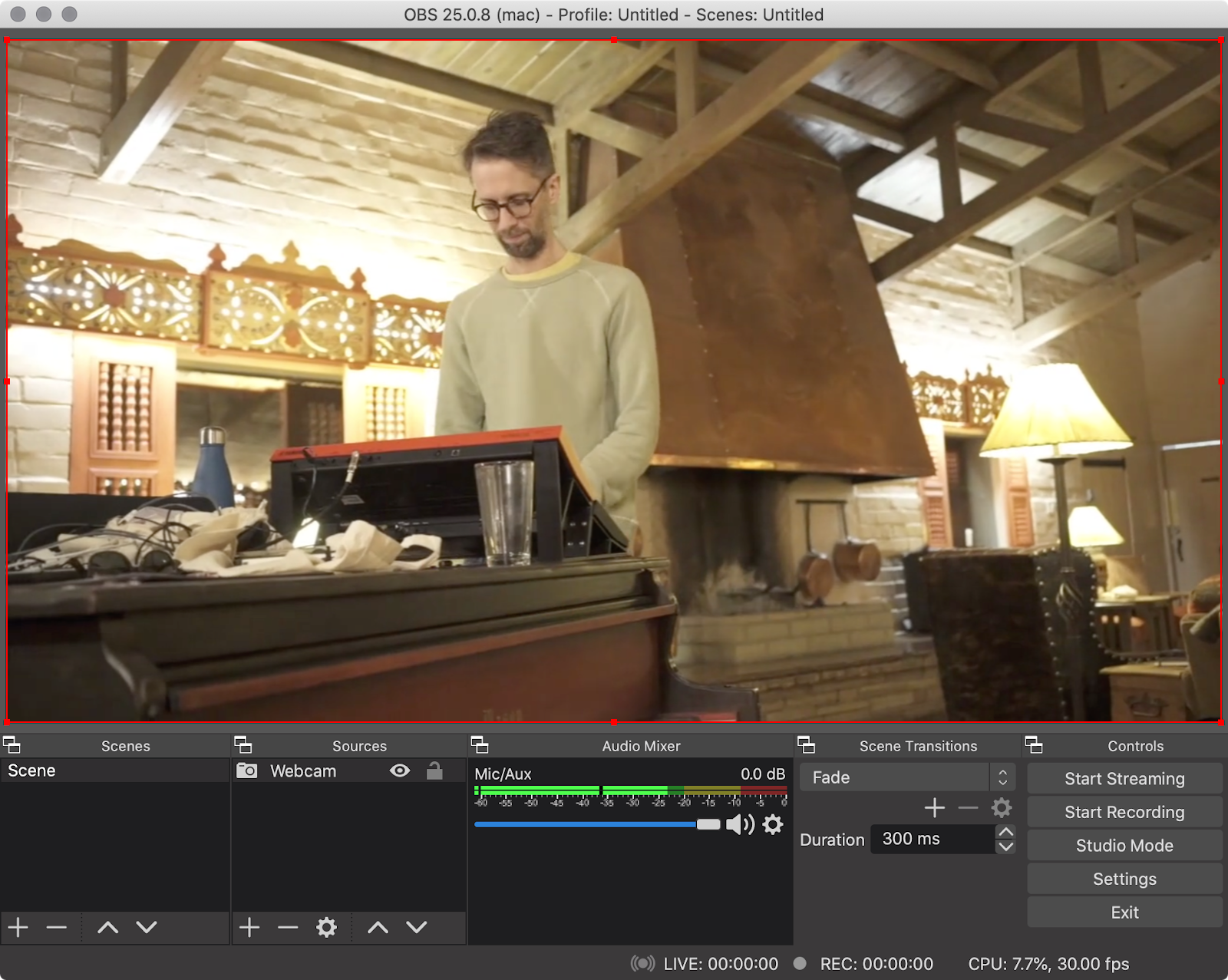Viewport: 1228px width, 980px height.
Task: Add a new scene with plus icon
Action: click(x=18, y=927)
